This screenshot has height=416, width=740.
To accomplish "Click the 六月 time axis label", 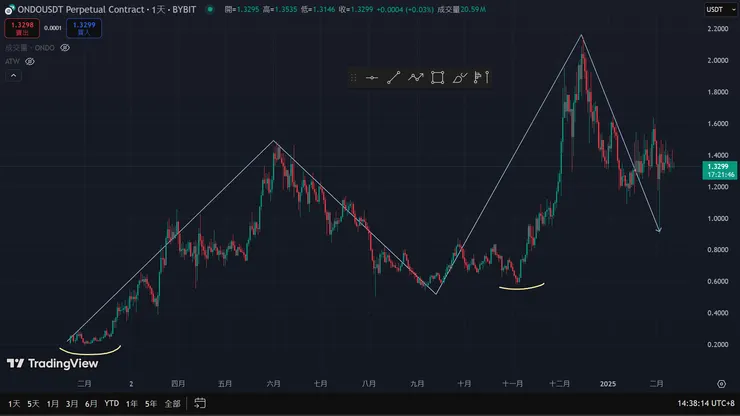I will 273,384.
